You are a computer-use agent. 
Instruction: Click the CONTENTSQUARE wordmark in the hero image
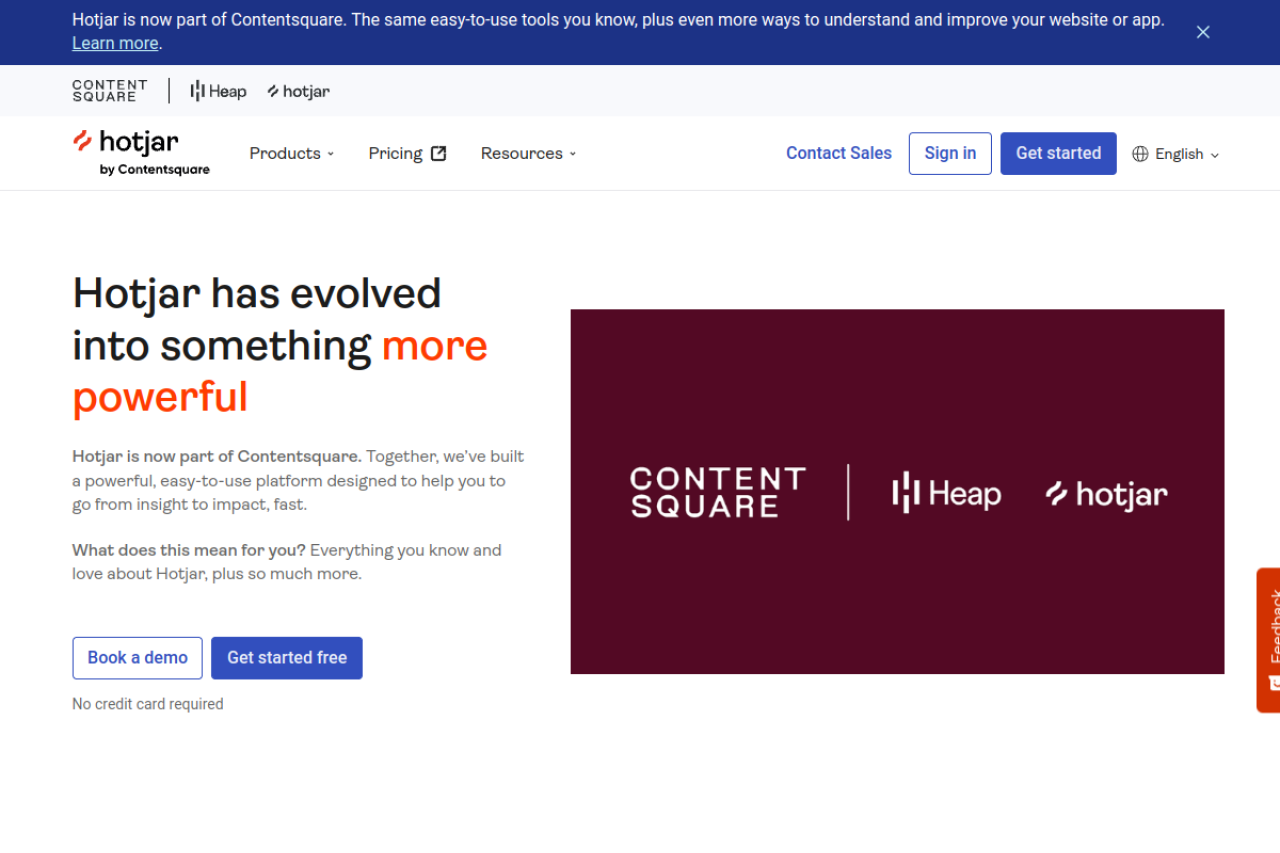click(x=716, y=492)
